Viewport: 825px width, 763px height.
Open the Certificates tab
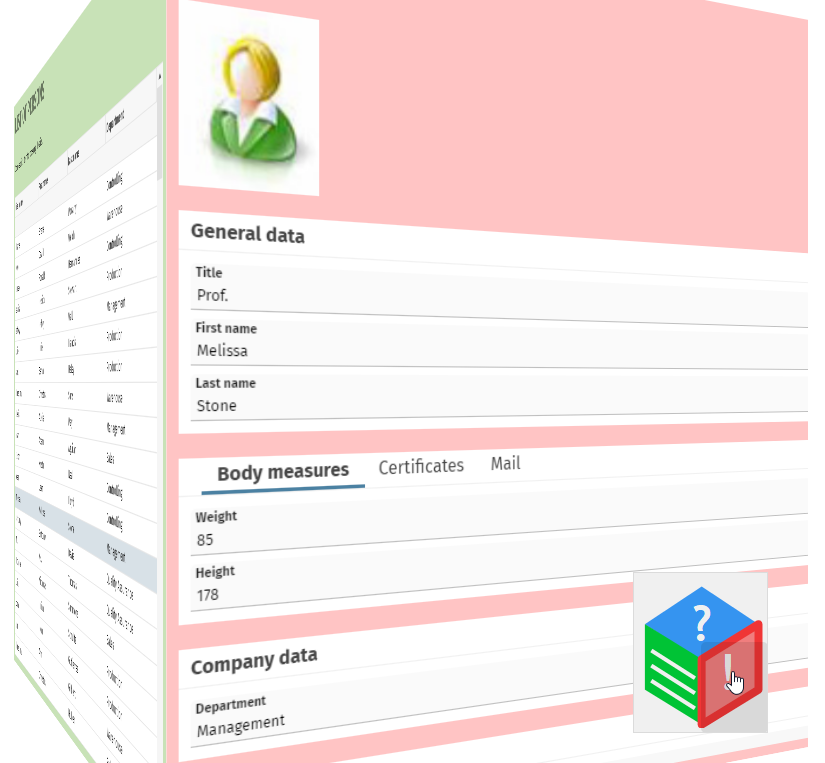coord(421,466)
